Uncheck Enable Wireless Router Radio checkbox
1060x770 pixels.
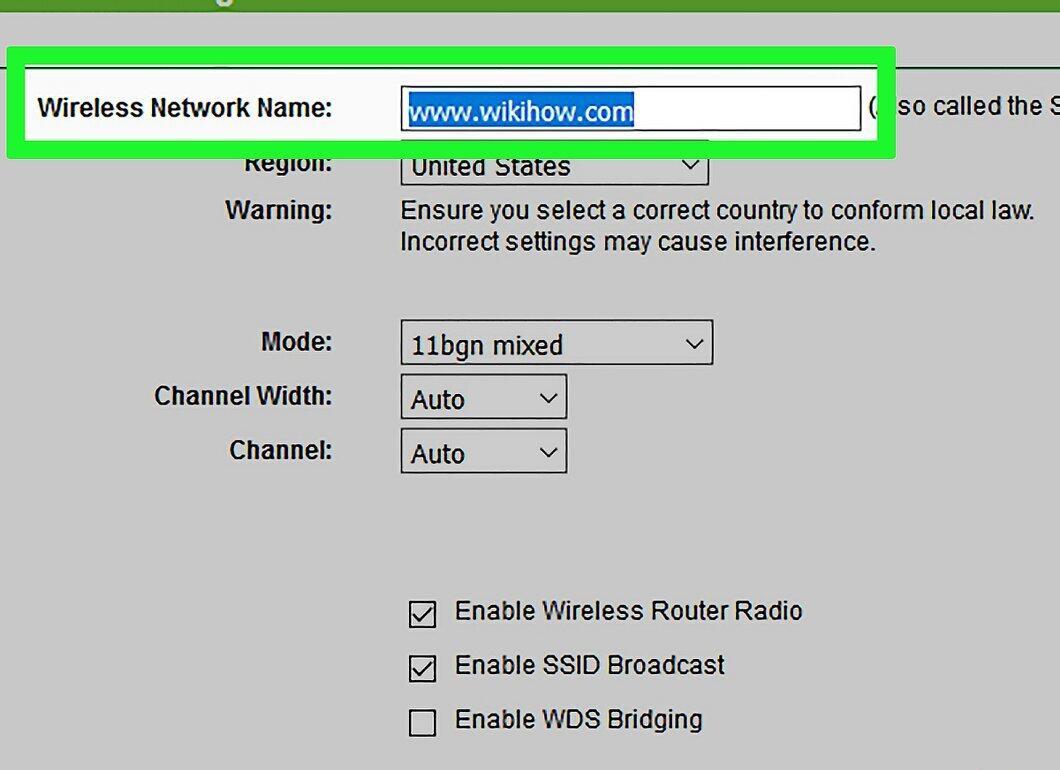pos(423,614)
